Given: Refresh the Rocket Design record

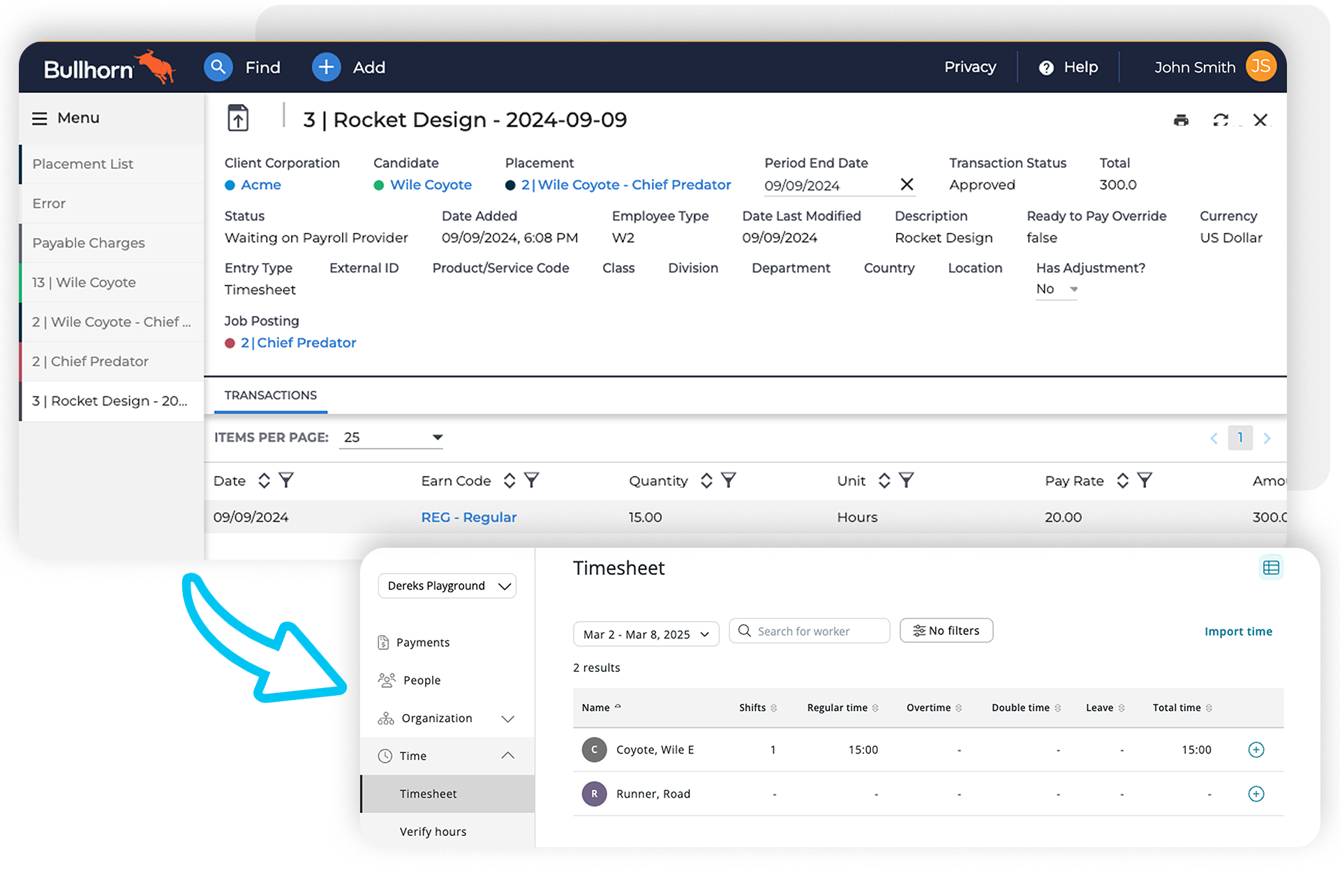Looking at the screenshot, I should (x=1221, y=120).
